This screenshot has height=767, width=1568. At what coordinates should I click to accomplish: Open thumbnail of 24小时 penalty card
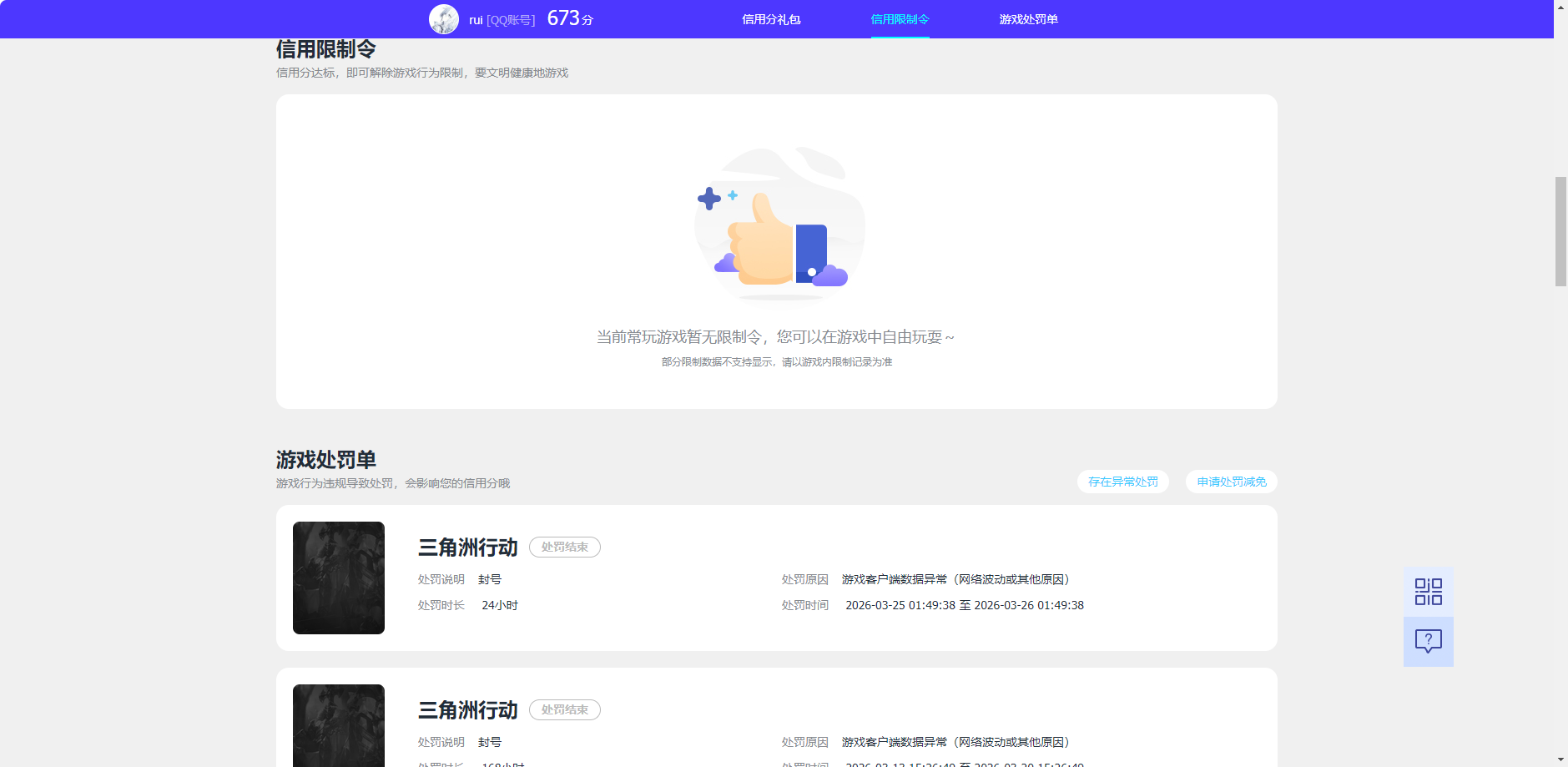coord(339,578)
